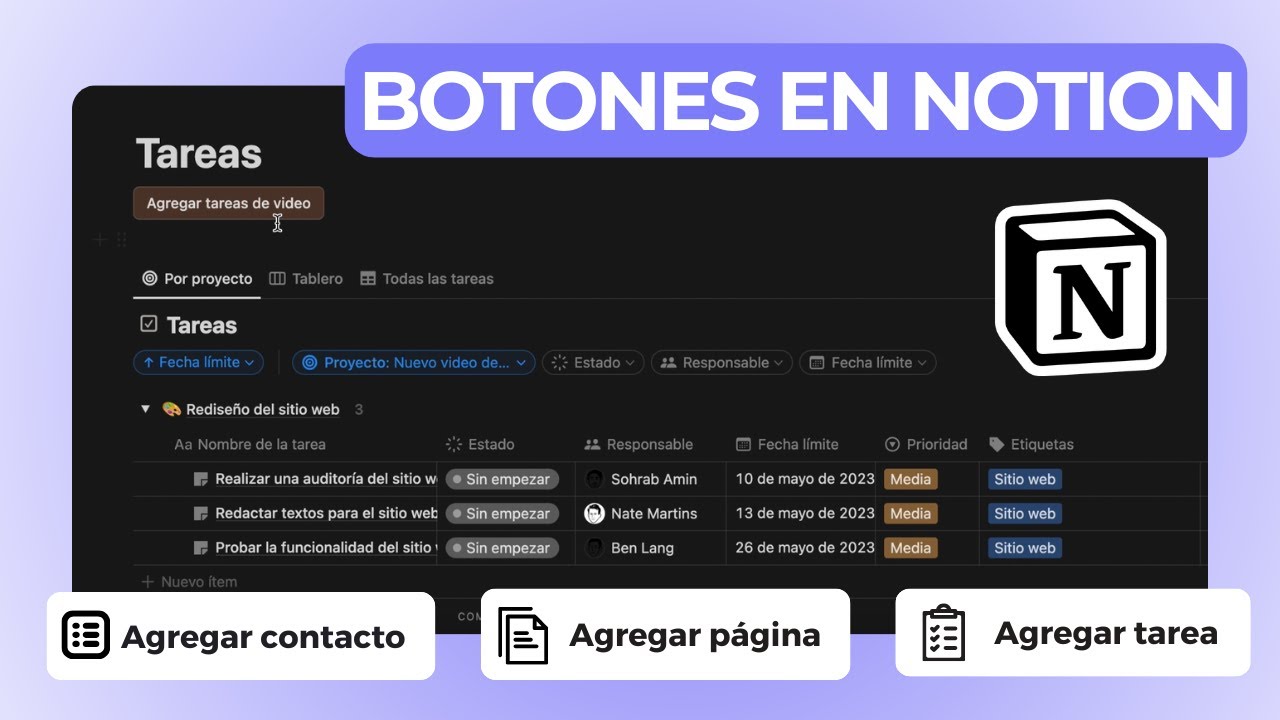This screenshot has height=720, width=1280.
Task: Click the list icon on Agregar contacto
Action: point(86,635)
